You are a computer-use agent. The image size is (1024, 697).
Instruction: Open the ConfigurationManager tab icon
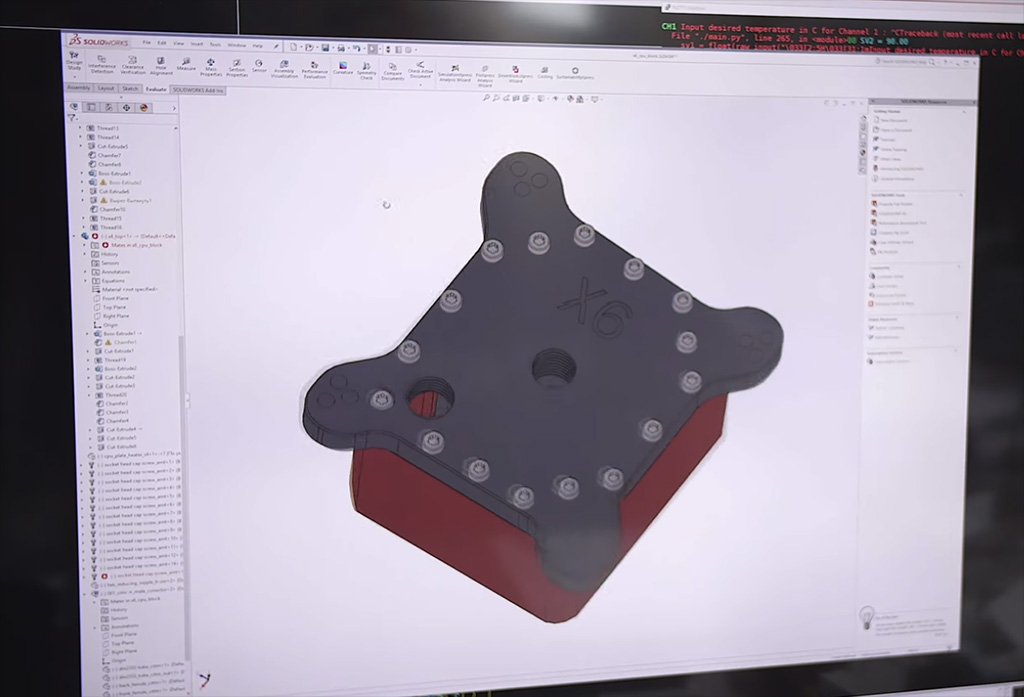point(109,107)
